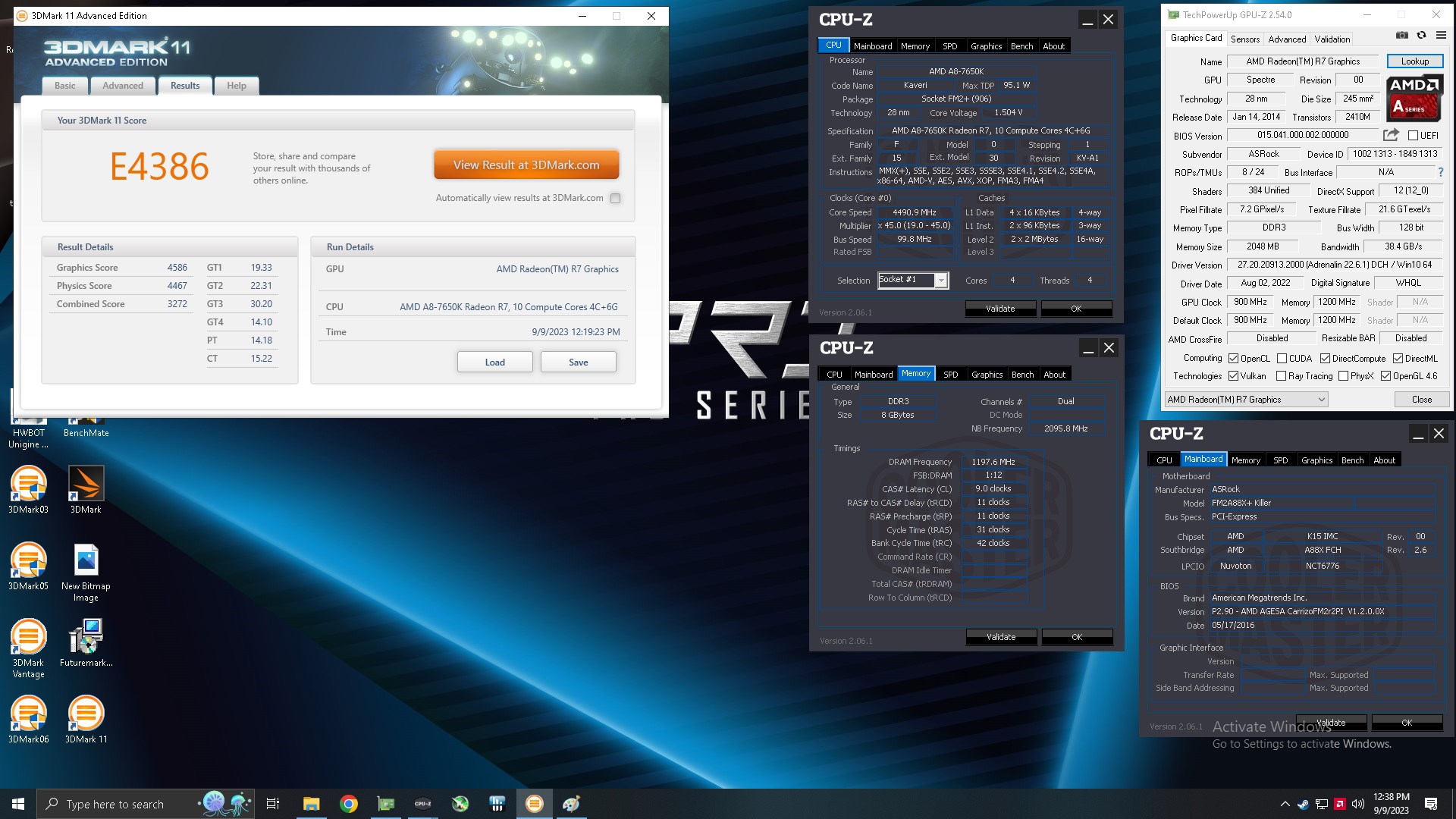Expand the Socket #1 selection dropdown
The image size is (1456, 819).
click(x=941, y=281)
